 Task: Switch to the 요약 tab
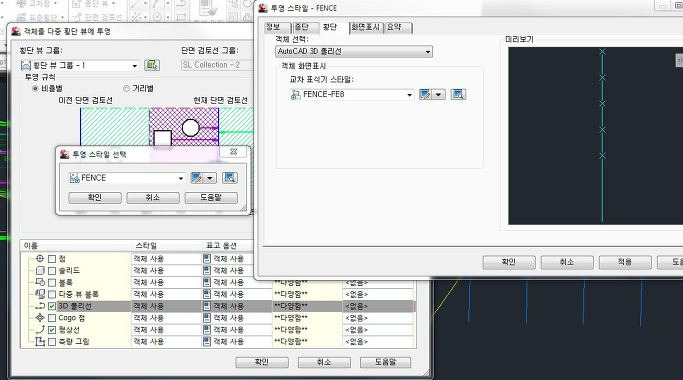click(397, 27)
